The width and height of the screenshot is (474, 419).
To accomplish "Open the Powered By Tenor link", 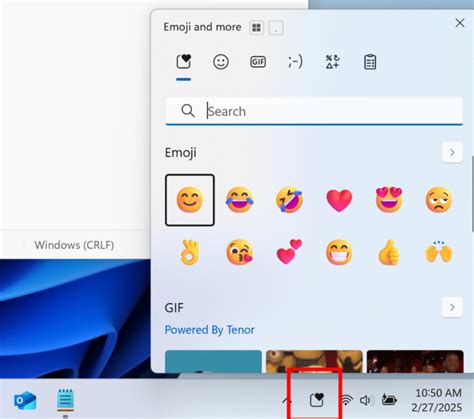I will [209, 330].
